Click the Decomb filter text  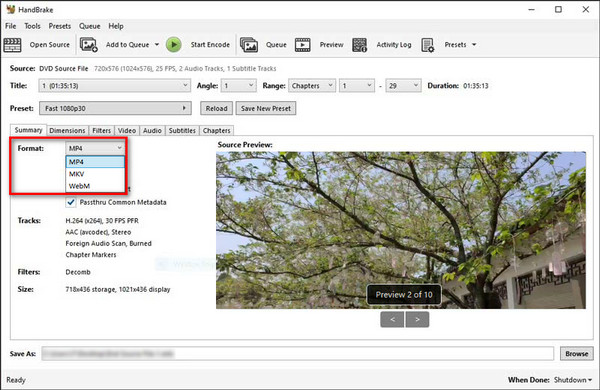click(x=78, y=272)
